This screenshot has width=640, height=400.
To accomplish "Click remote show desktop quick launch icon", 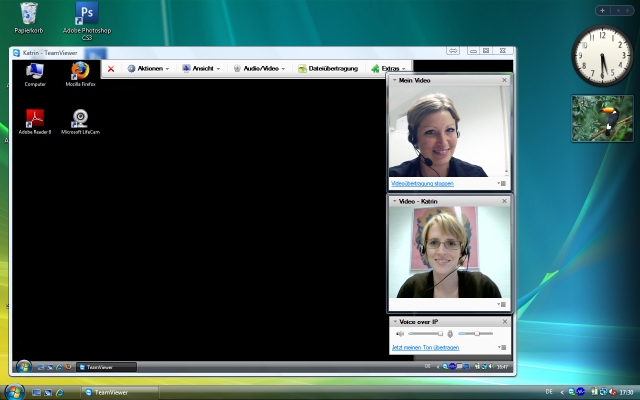I will 41,367.
